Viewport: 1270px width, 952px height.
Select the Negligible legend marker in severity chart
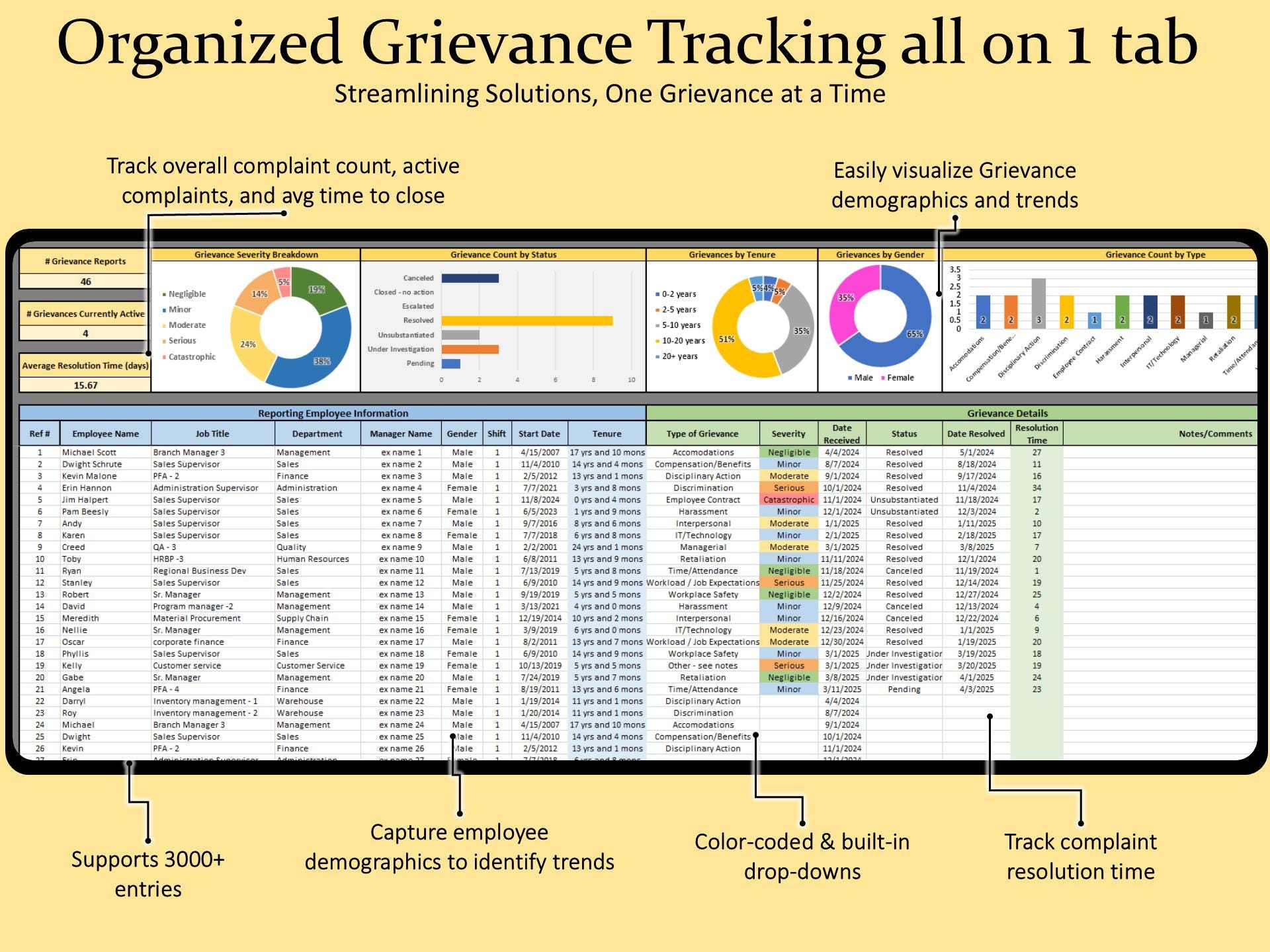pyautogui.click(x=165, y=294)
